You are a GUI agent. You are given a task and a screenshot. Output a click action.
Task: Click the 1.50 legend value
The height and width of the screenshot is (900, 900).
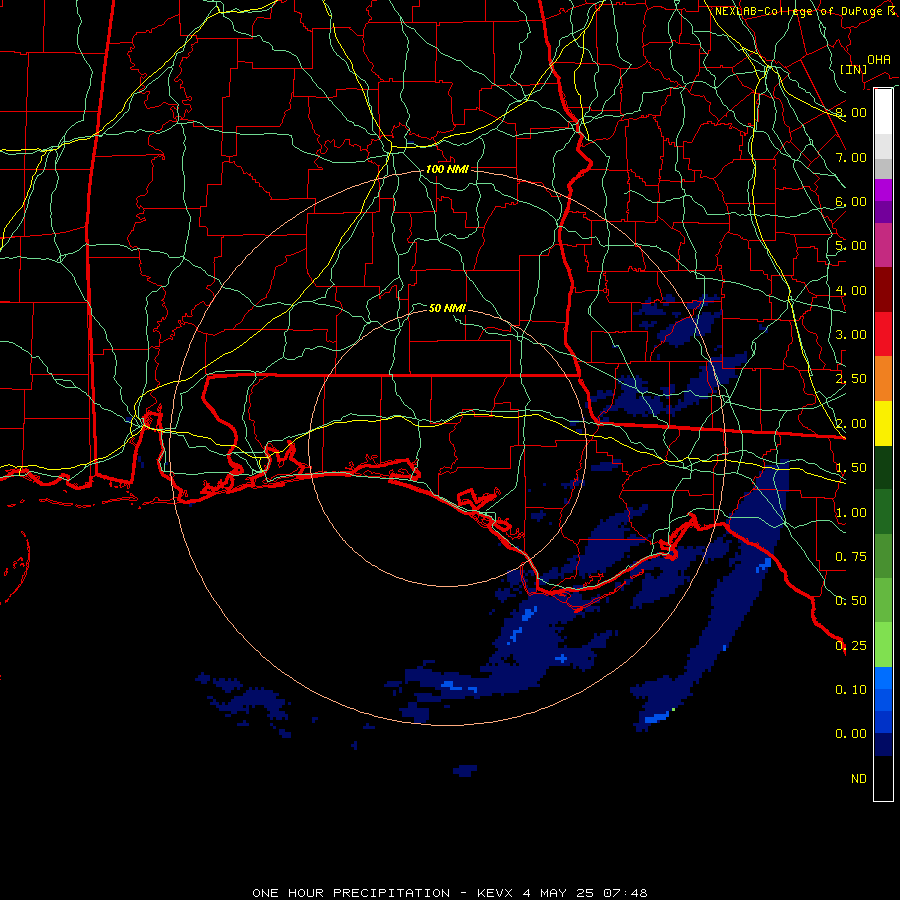tap(851, 468)
